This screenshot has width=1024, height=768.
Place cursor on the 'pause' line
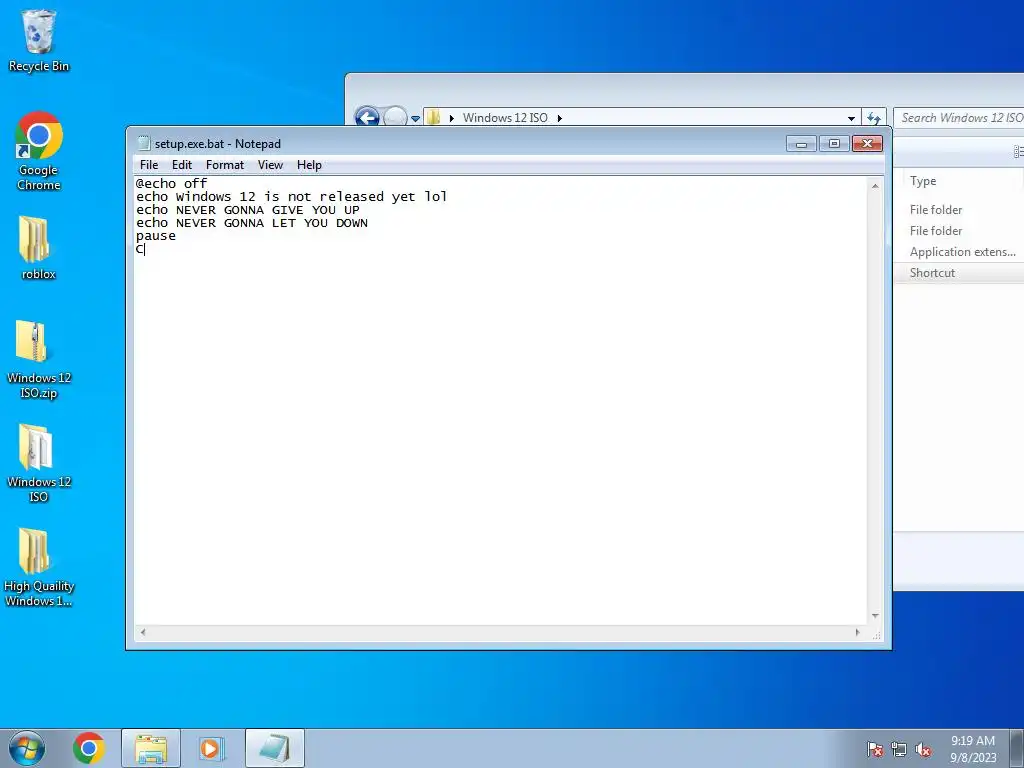155,236
